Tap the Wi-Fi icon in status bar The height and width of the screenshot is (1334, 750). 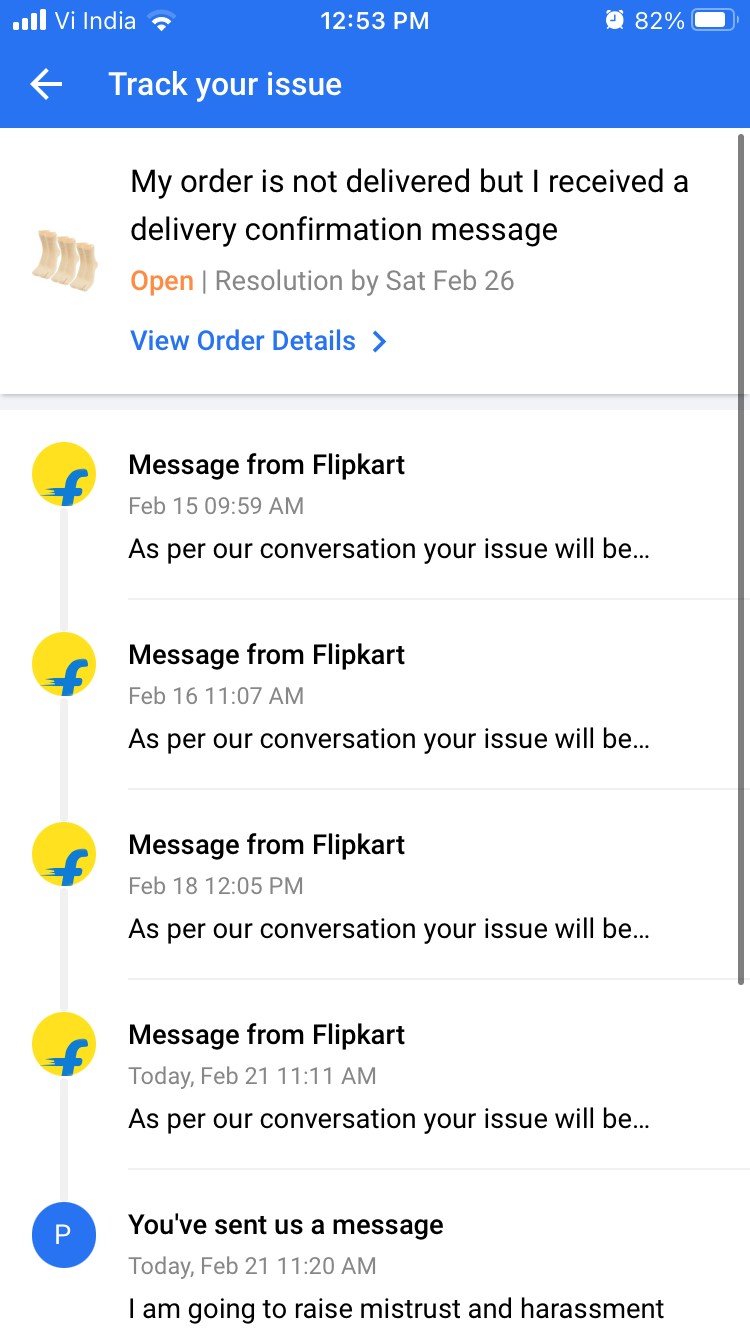[160, 20]
